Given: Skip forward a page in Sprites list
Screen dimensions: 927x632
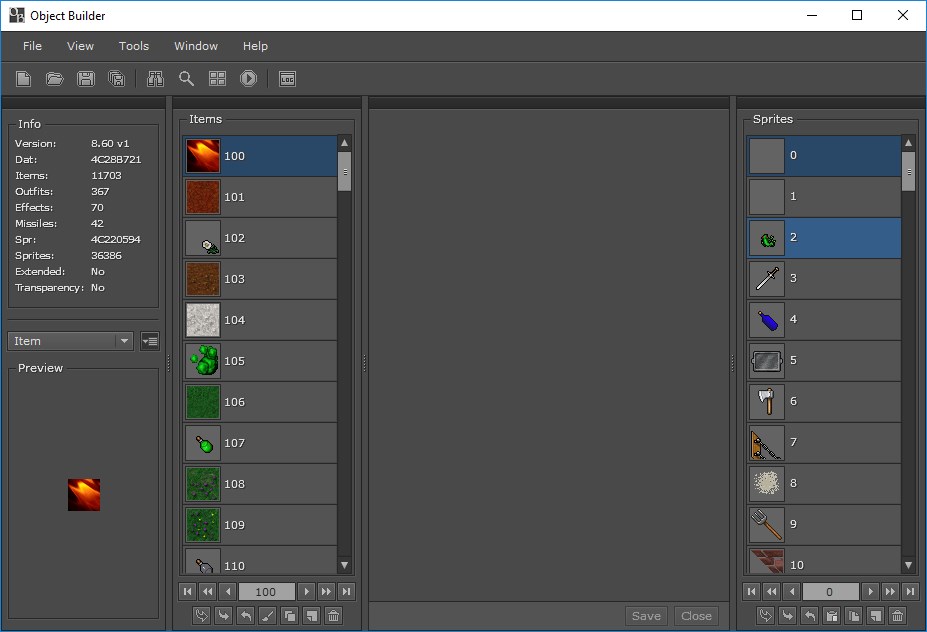Looking at the screenshot, I should [x=890, y=592].
